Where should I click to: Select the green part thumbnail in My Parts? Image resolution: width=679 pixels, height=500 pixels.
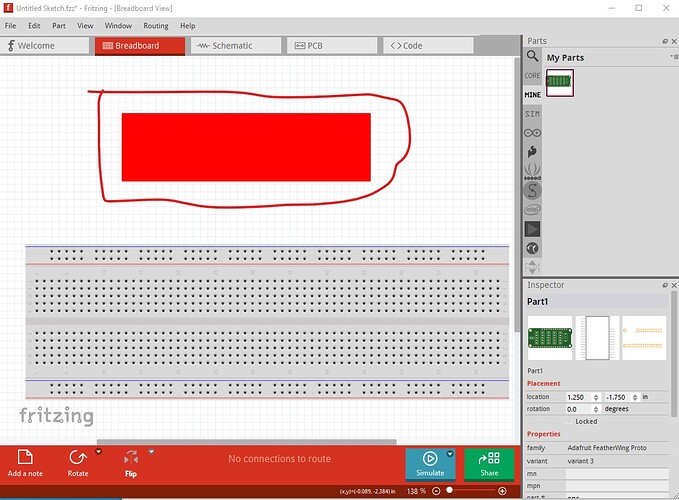point(559,82)
